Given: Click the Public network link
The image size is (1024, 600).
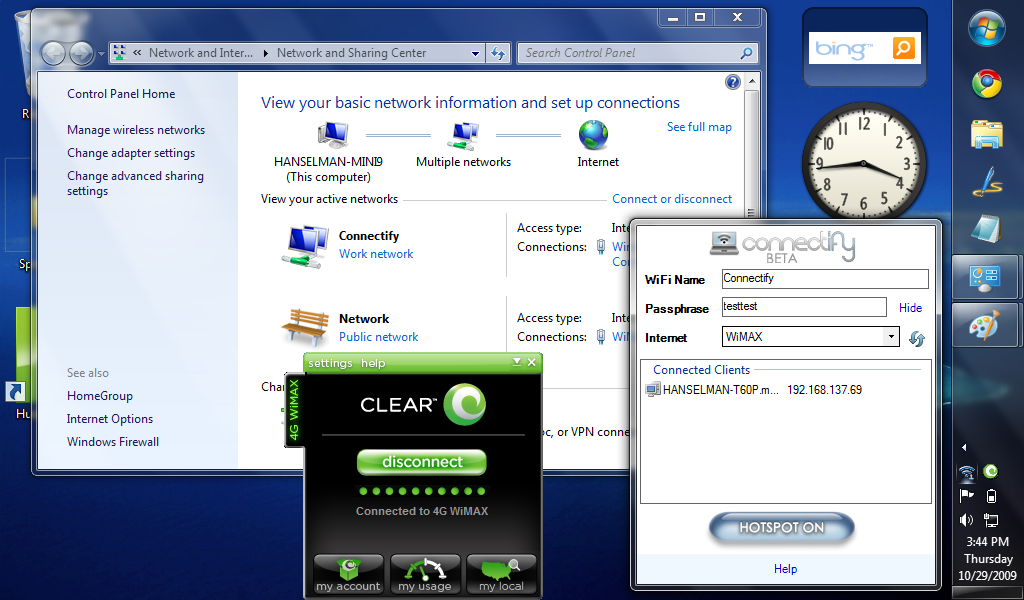Looking at the screenshot, I should coord(378,337).
